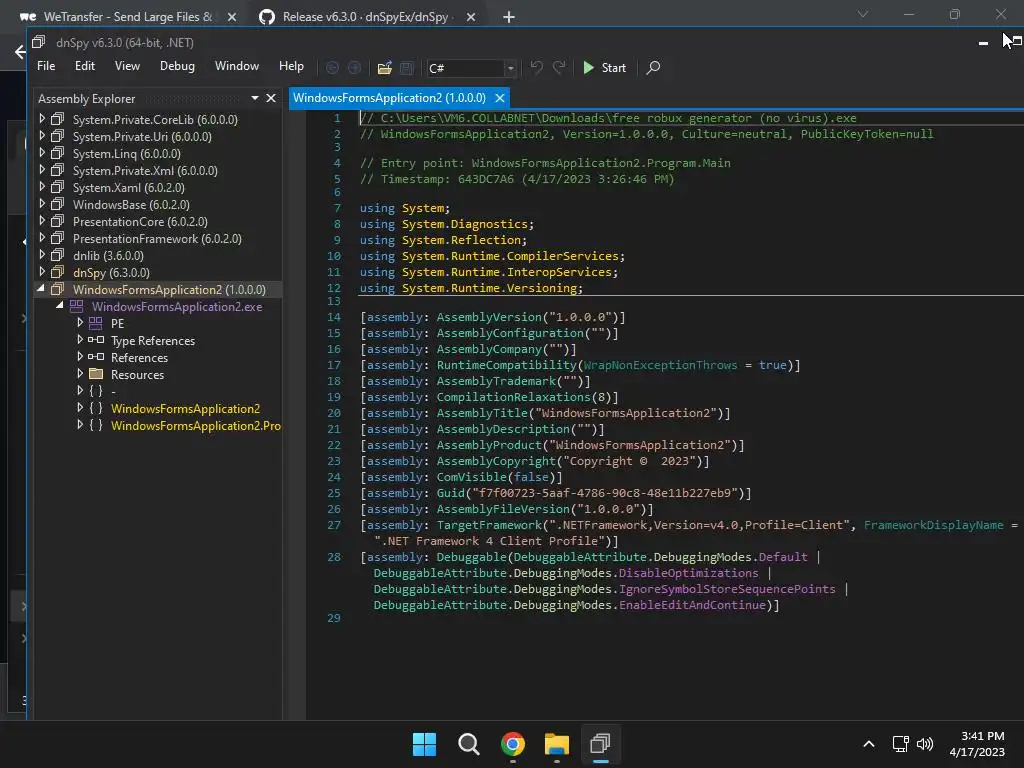Select WindowsFormsApplication2.exe module in tree
The height and width of the screenshot is (768, 1024).
pos(177,306)
